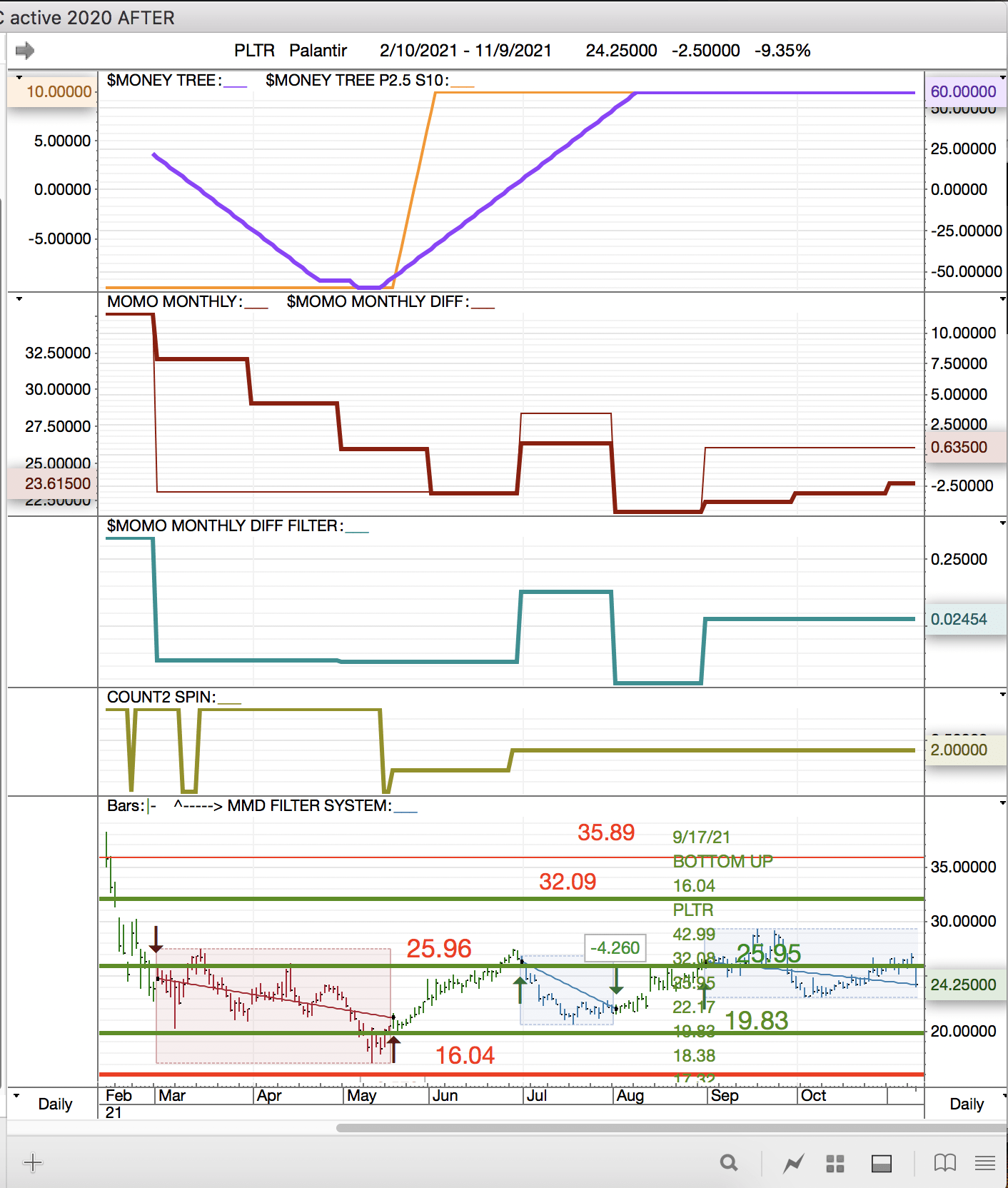1008x1188 pixels.
Task: Open the triangle menu of DIFF FILTER pane
Action: pyautogui.click(x=1002, y=523)
